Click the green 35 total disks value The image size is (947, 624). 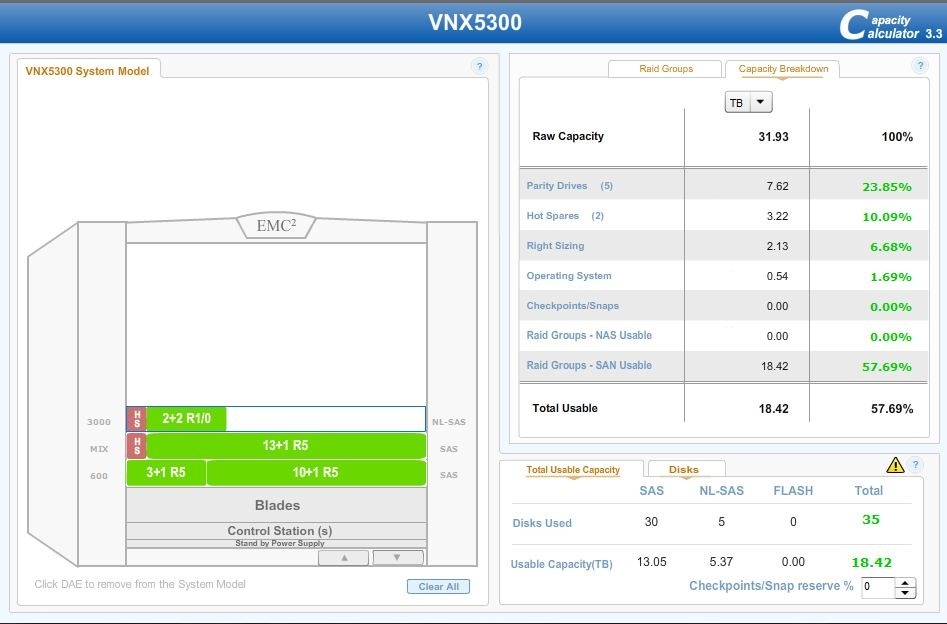870,519
